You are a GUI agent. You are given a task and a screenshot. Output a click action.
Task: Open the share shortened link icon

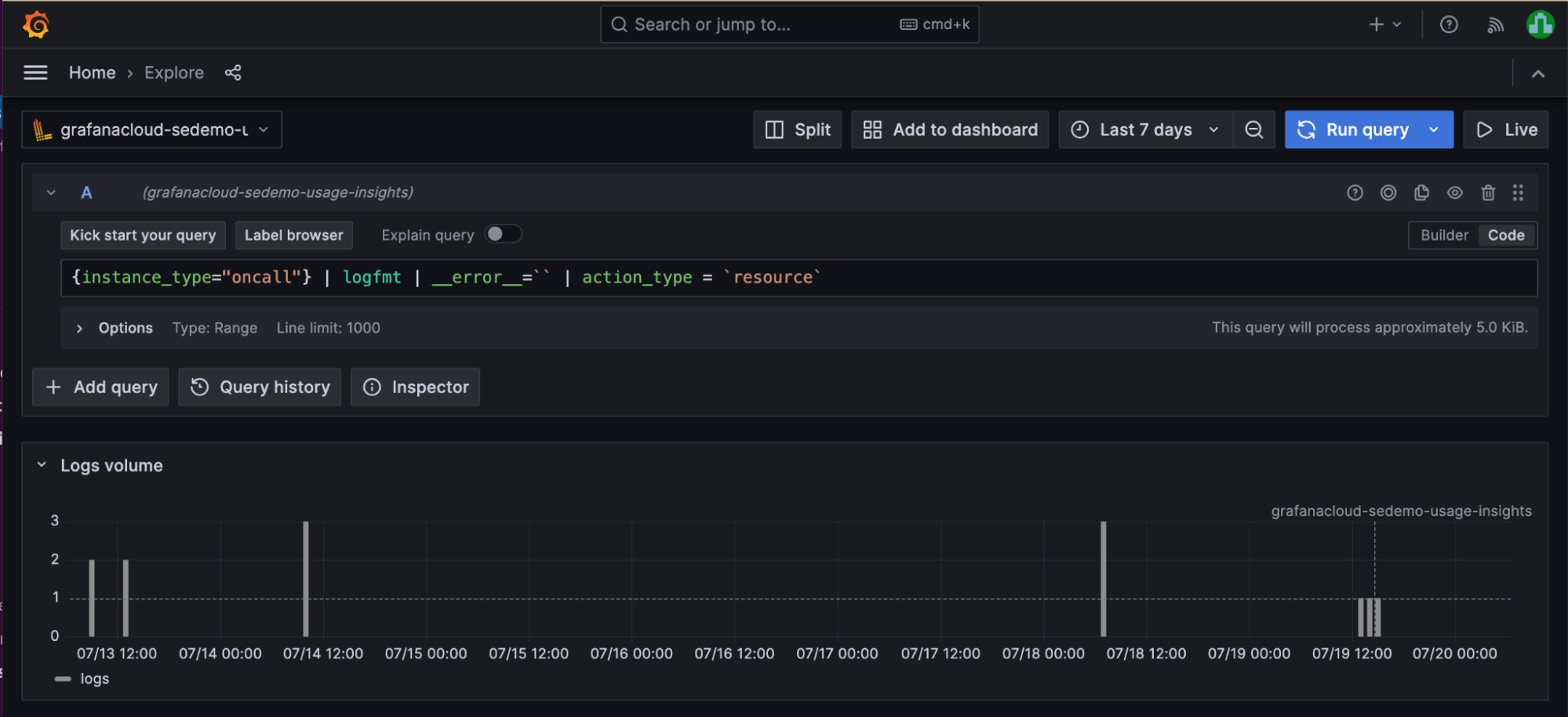[233, 72]
